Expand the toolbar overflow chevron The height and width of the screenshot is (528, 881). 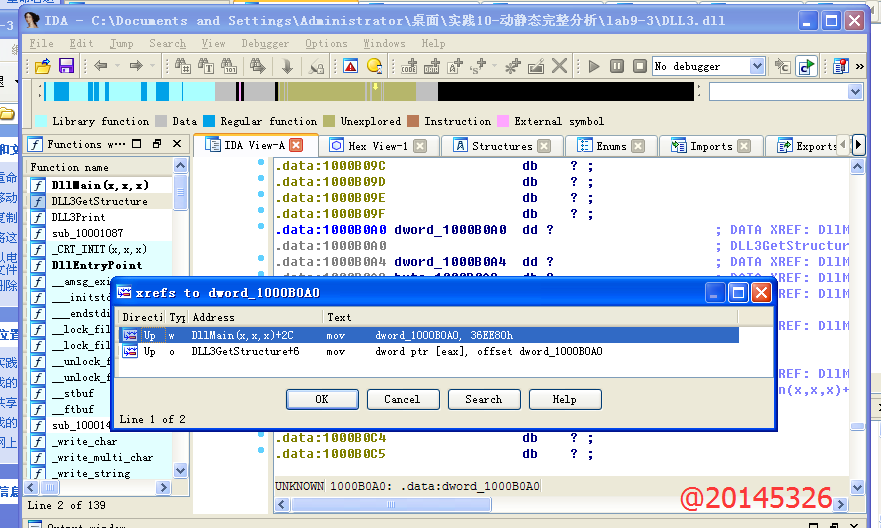860,66
